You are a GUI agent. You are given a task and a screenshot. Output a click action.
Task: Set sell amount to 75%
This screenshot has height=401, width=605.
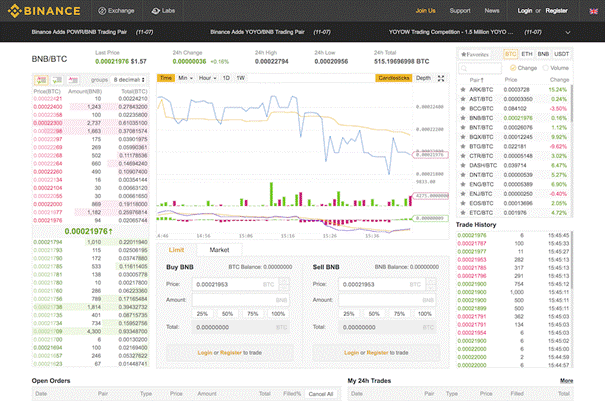coord(399,314)
